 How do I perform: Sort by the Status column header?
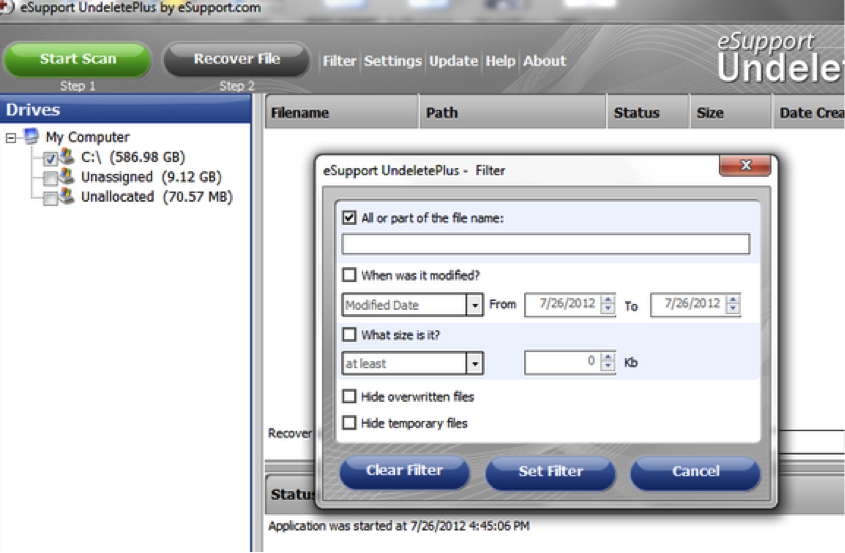(648, 112)
